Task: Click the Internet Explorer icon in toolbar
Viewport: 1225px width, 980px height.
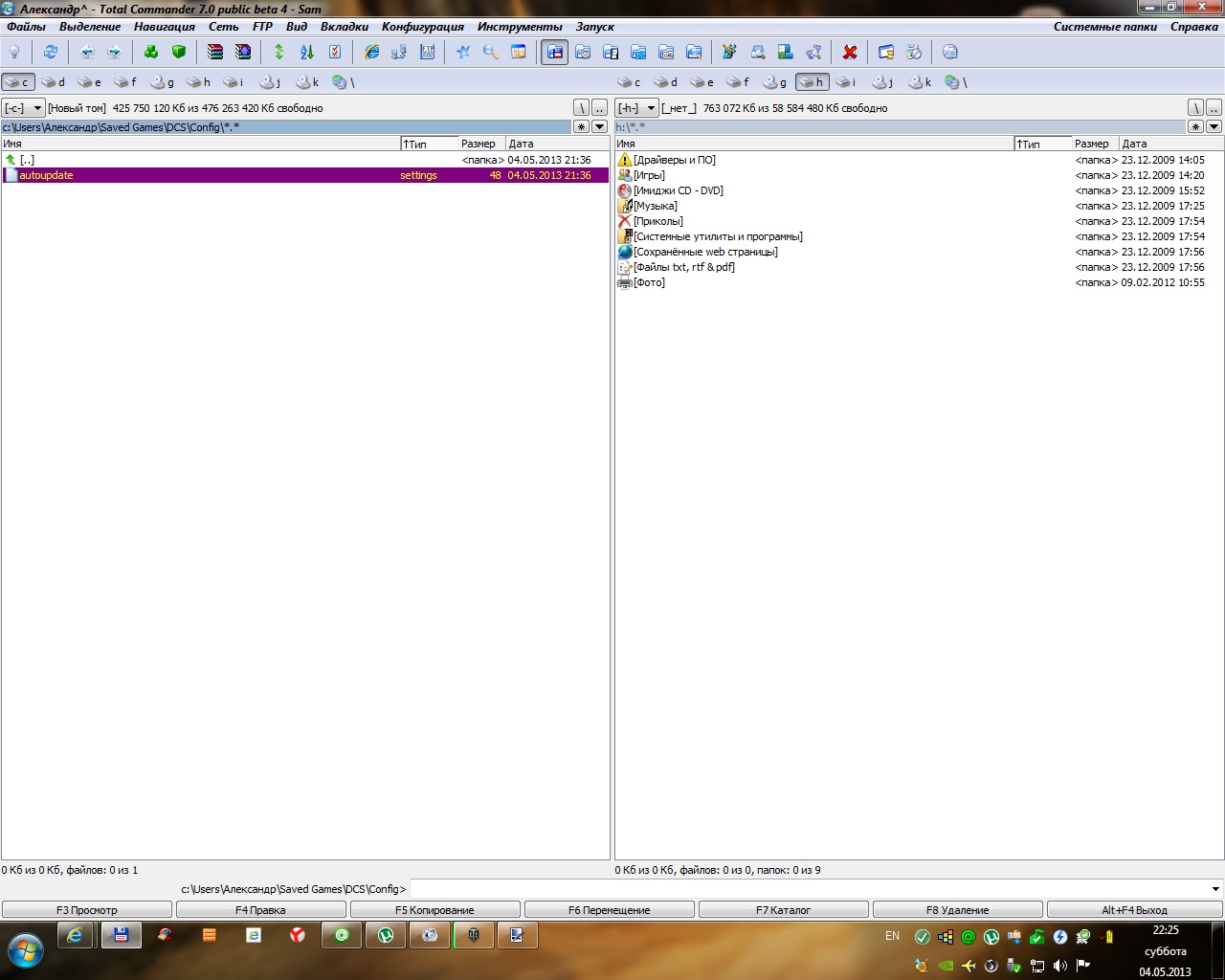Action: click(372, 52)
